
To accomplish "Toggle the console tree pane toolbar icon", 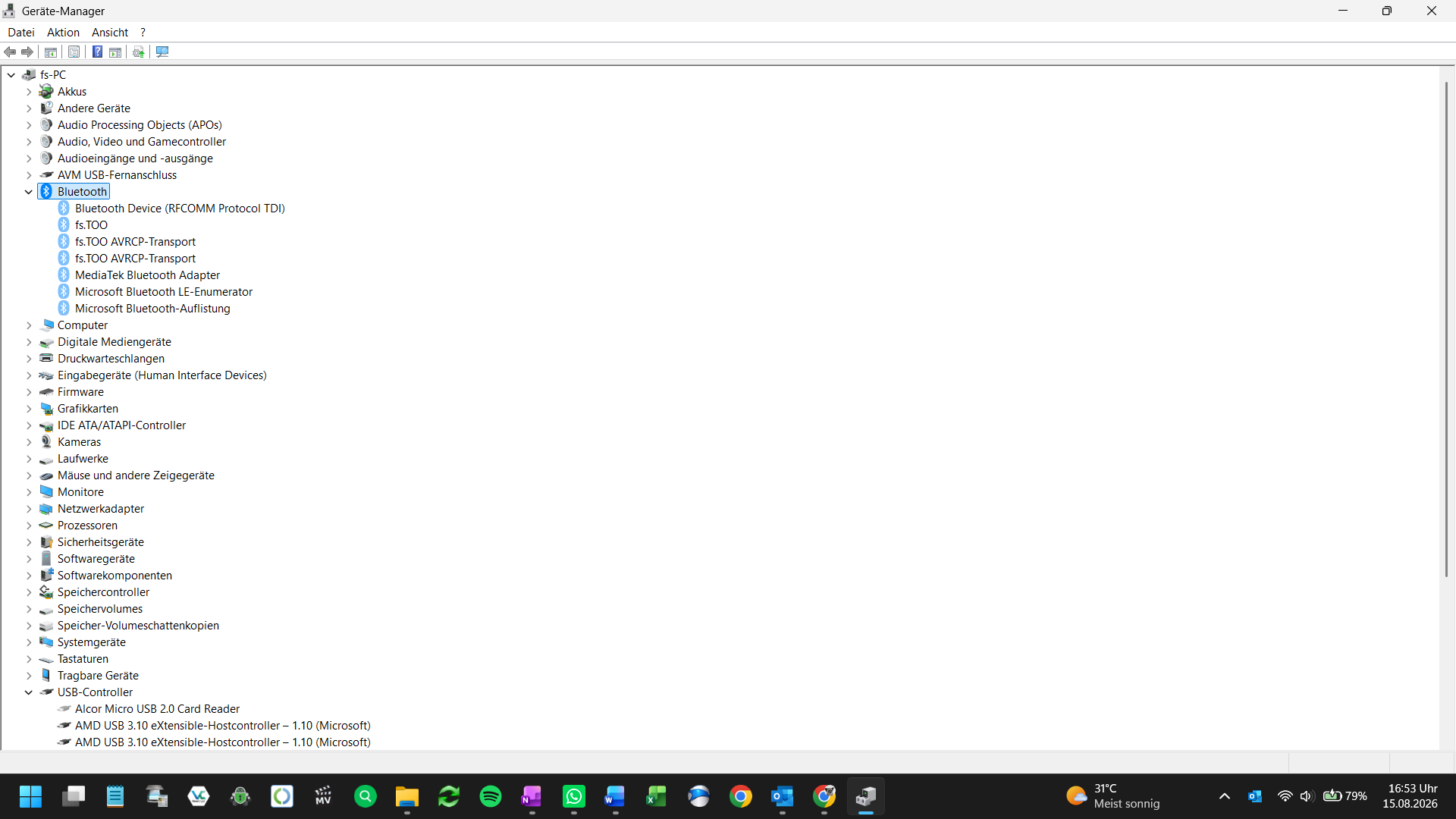I will [x=51, y=52].
